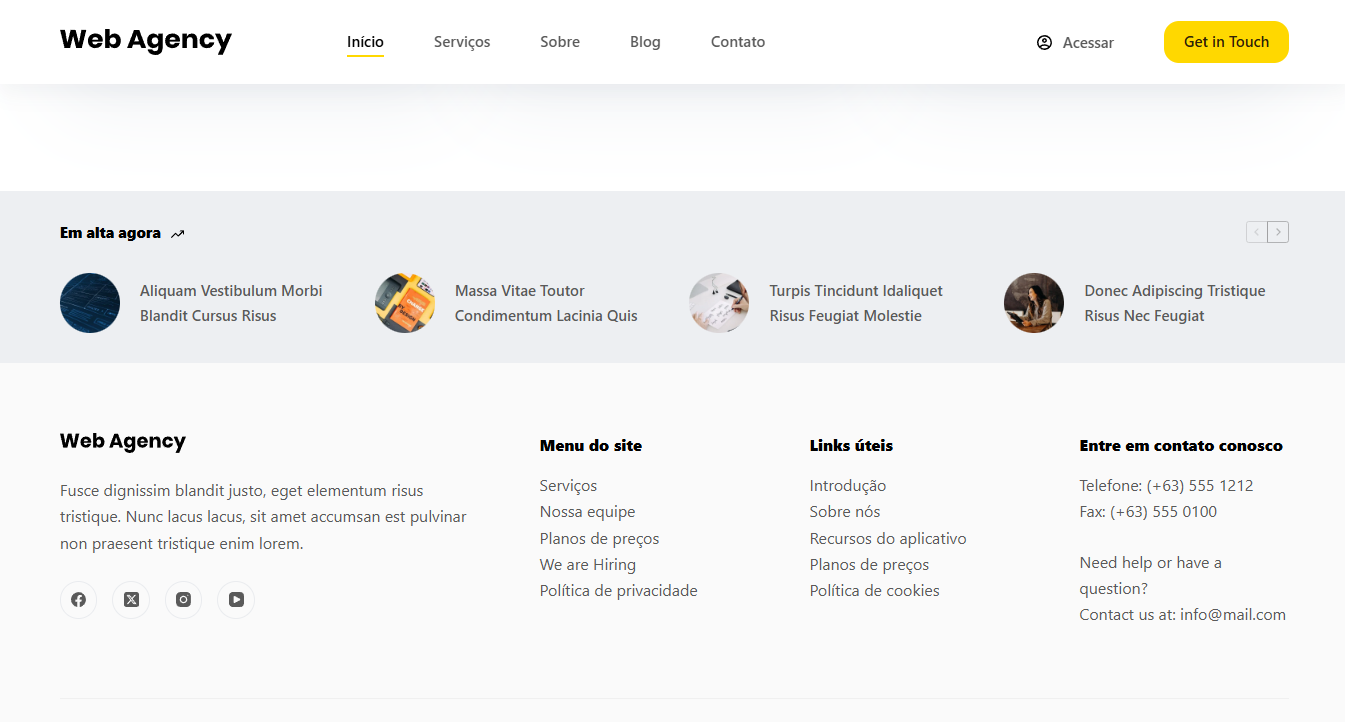The width and height of the screenshot is (1345, 722).
Task: Select Contato in the header menu
Action: [x=738, y=42]
